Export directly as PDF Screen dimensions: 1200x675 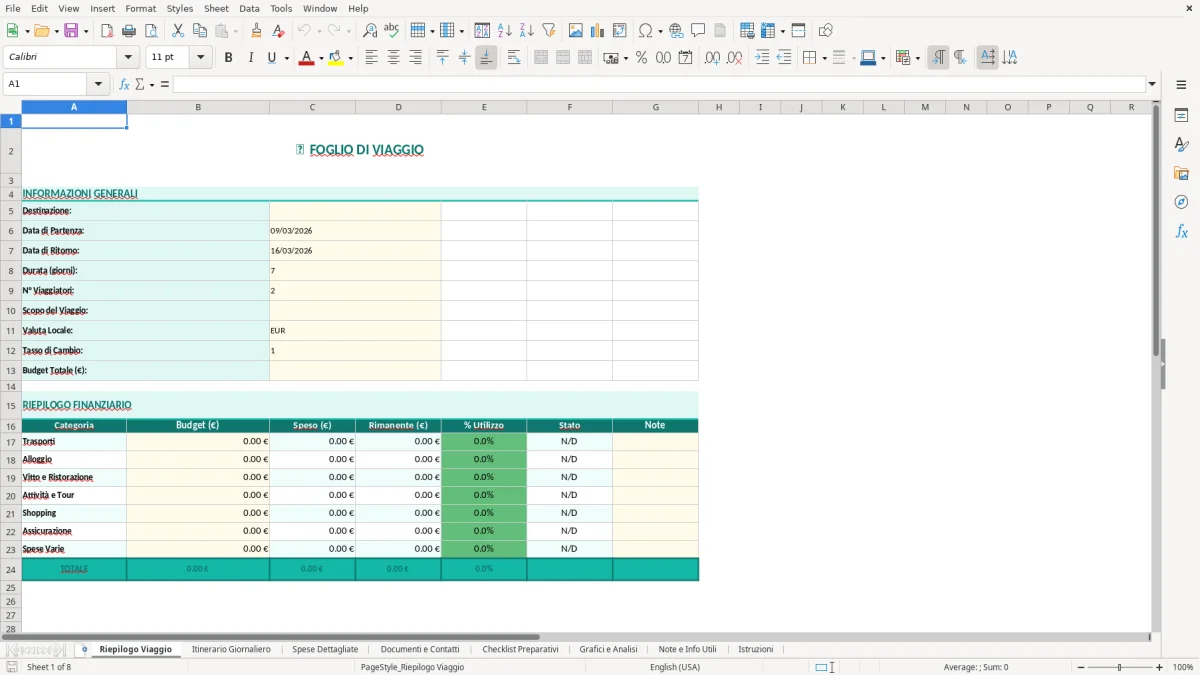click(107, 31)
